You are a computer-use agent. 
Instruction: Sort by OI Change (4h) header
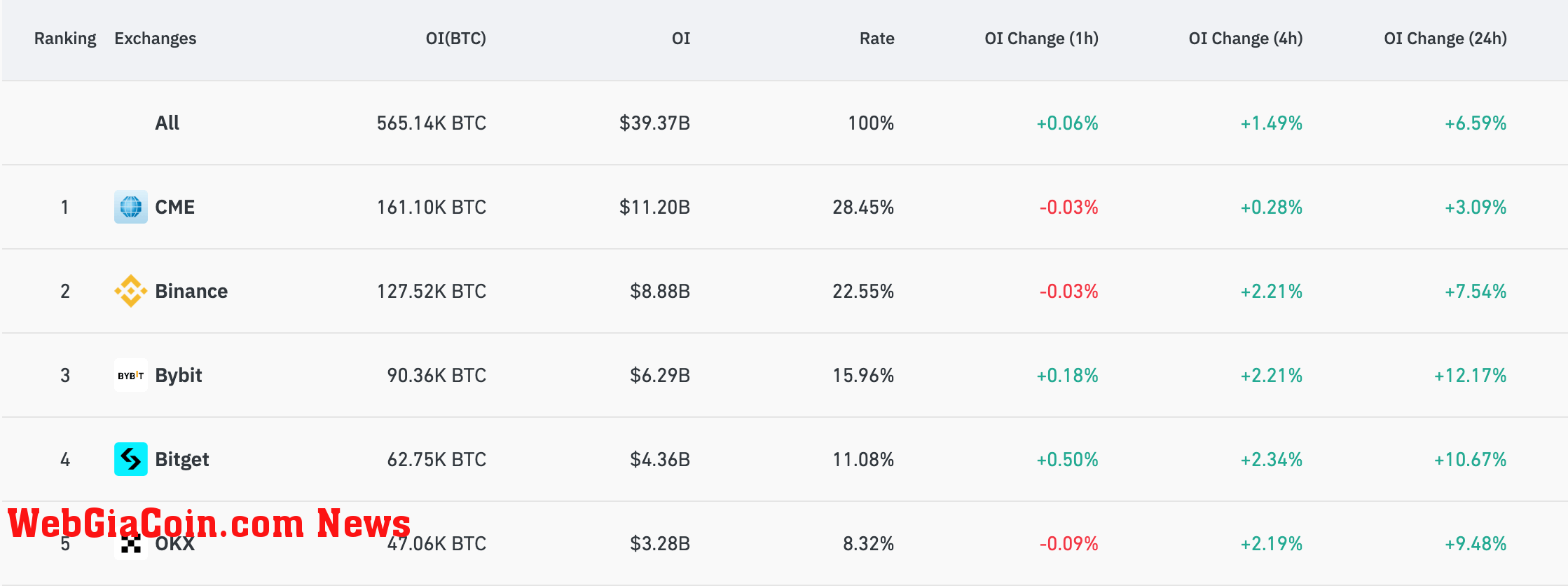coord(1246,39)
